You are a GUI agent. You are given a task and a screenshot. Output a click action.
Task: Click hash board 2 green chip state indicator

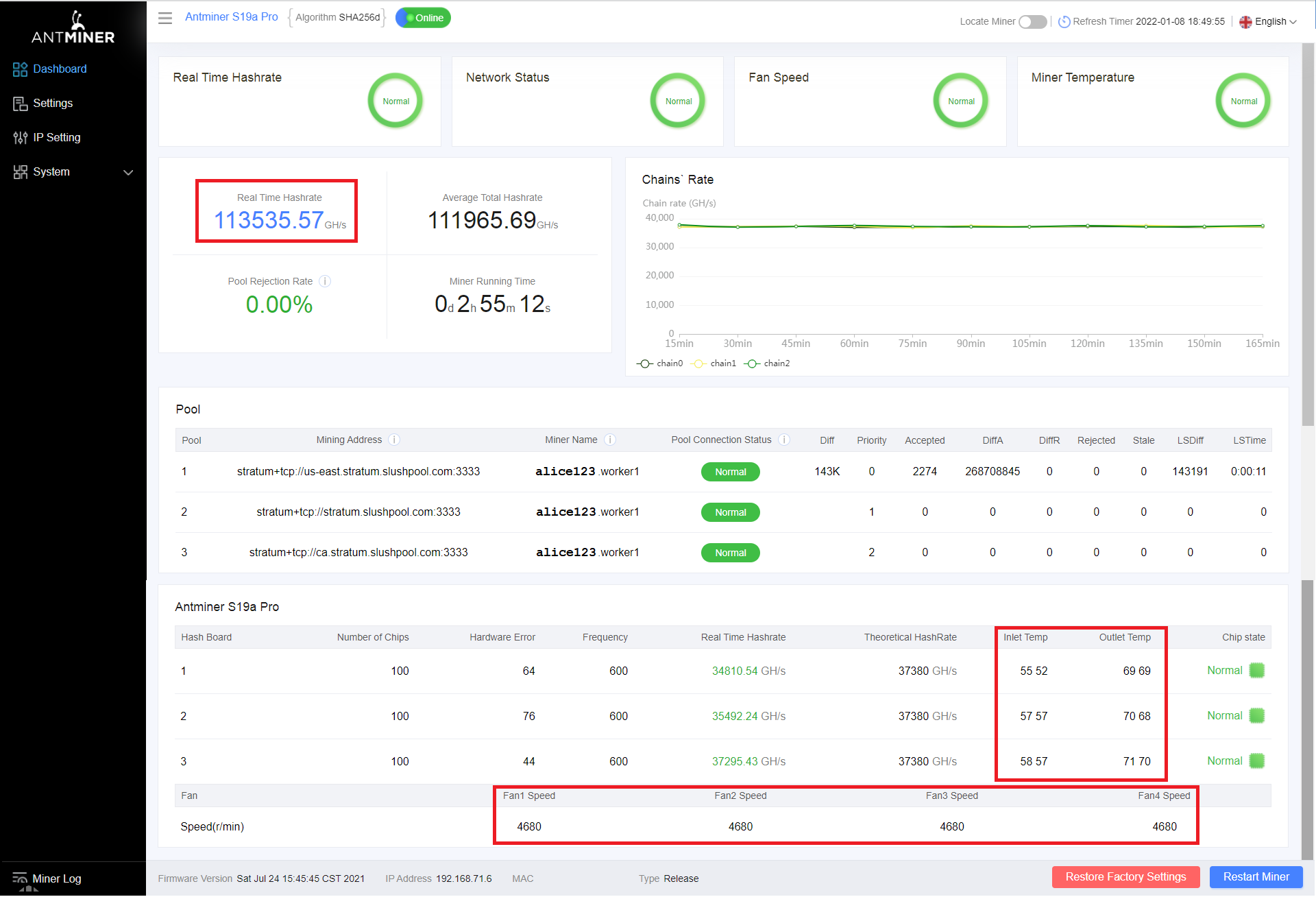[1256, 715]
